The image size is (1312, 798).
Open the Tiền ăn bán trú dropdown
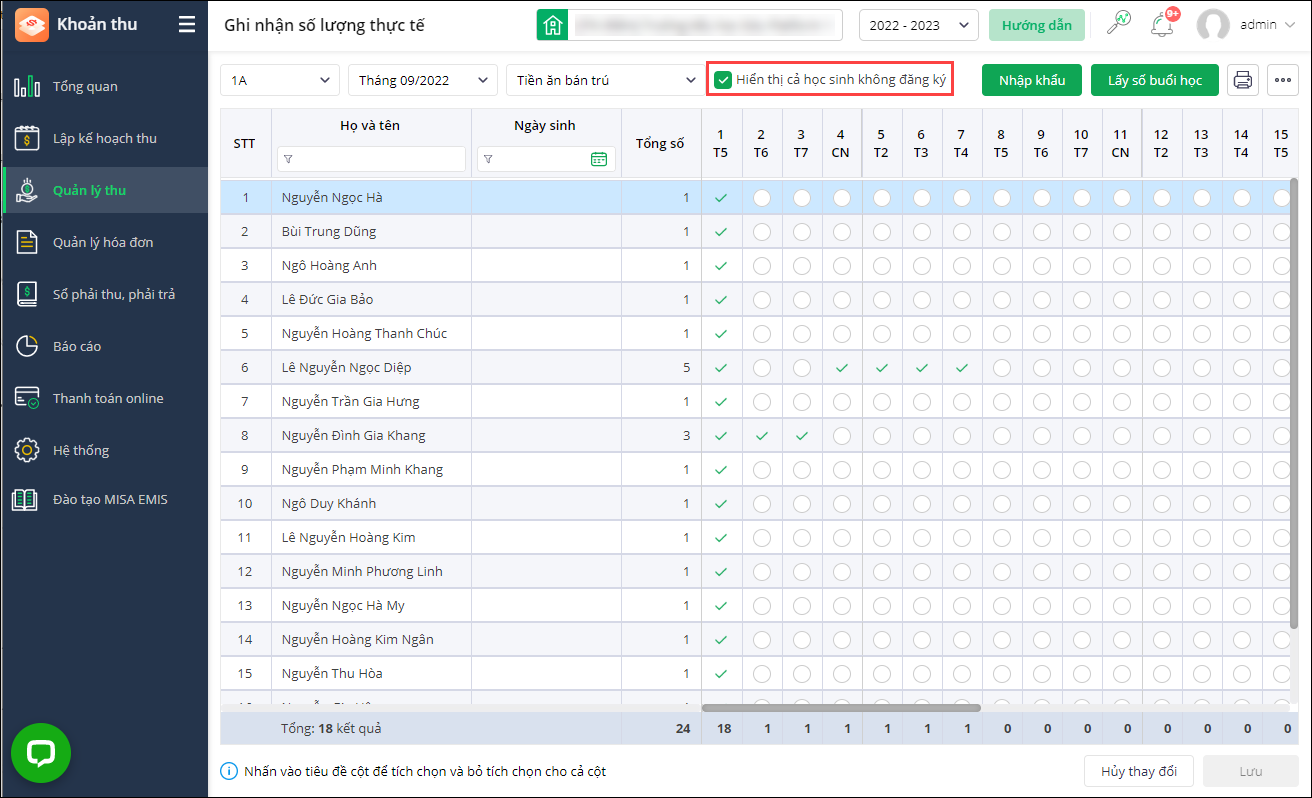pos(603,80)
